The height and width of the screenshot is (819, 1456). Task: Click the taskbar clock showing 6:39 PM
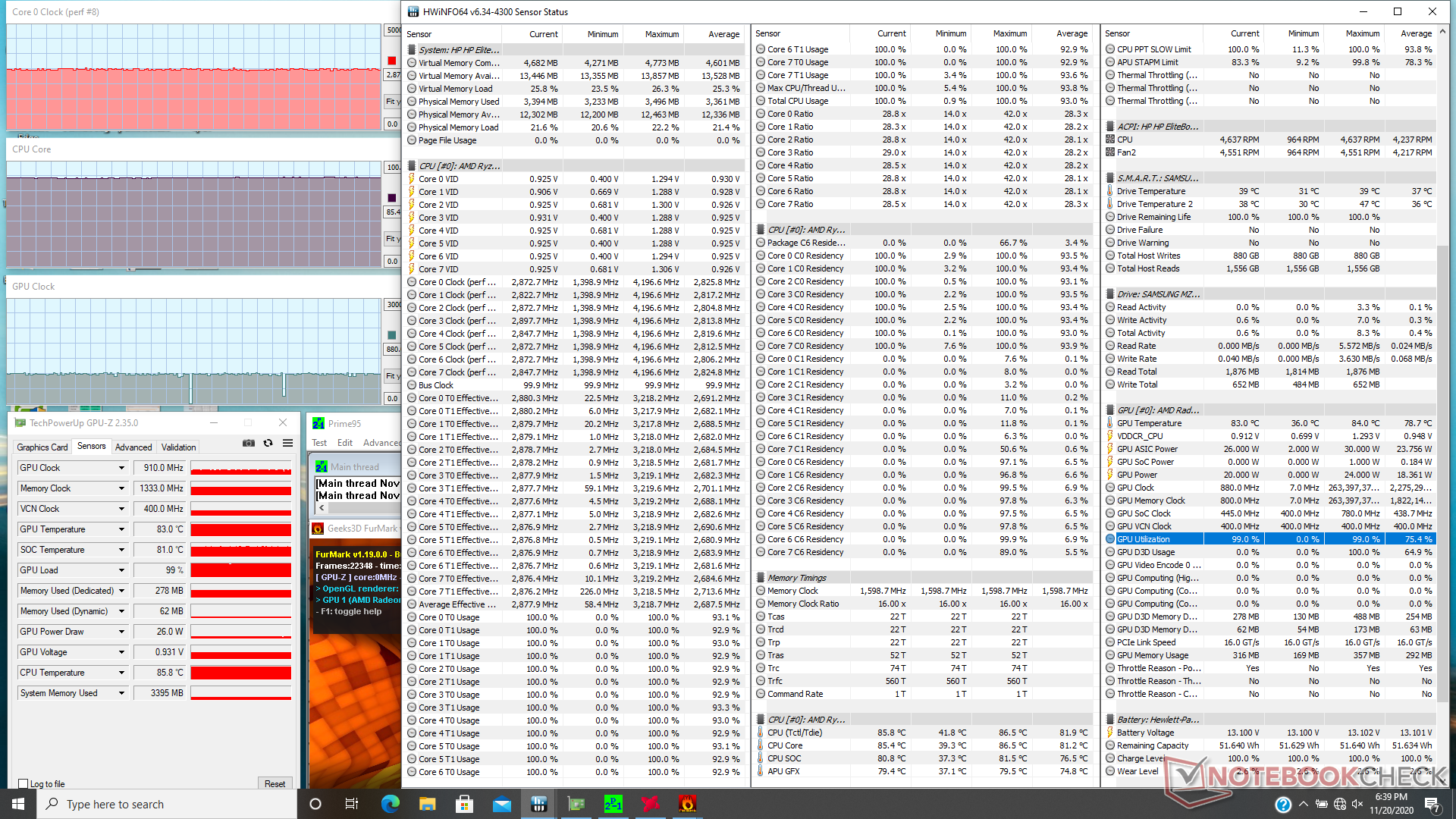[1392, 804]
